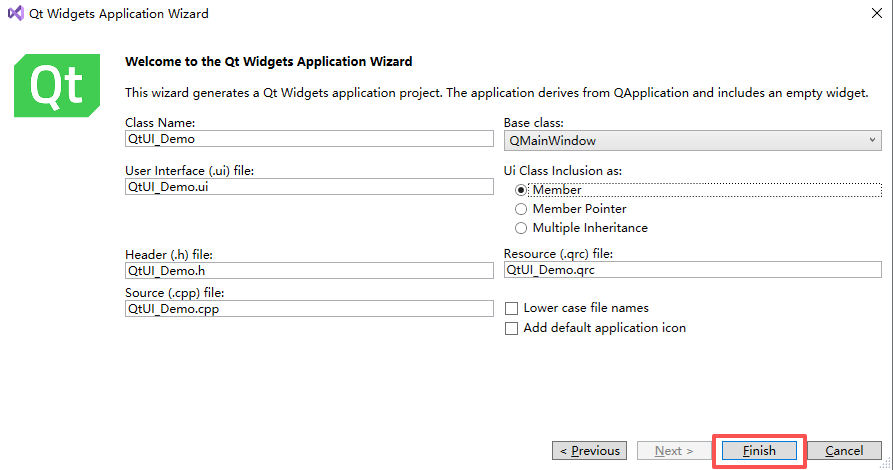Click the Header (.h) file field
Screen dimensions: 893x470
309,271
